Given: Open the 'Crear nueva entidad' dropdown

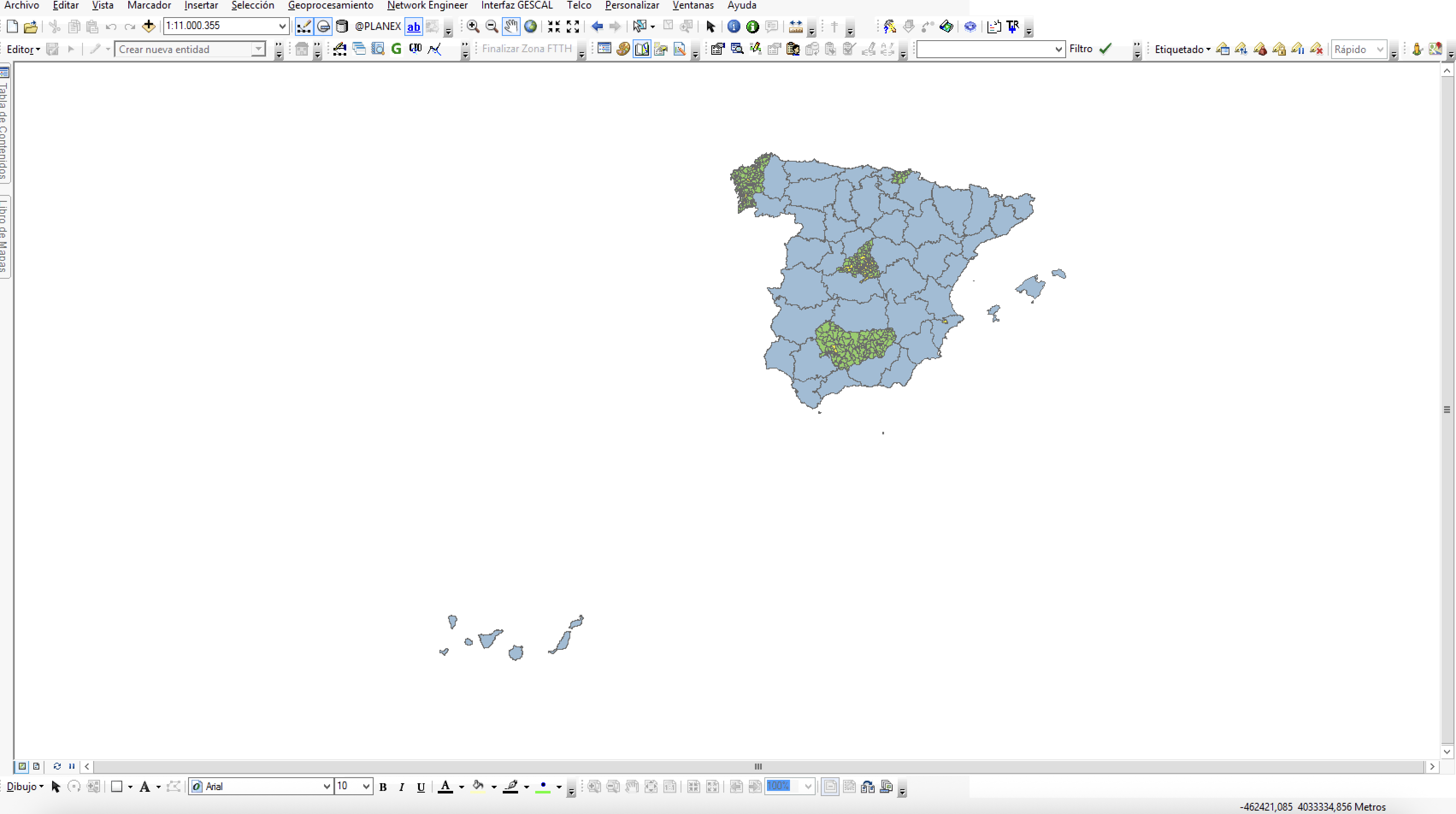Looking at the screenshot, I should coord(258,49).
